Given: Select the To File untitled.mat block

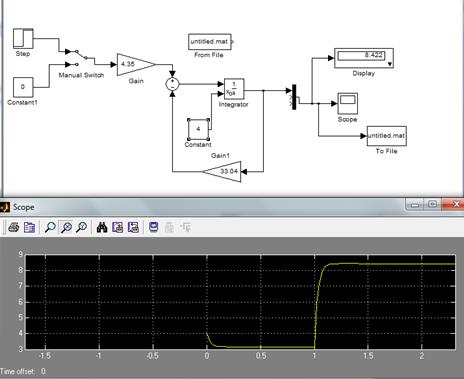Looking at the screenshot, I should [x=387, y=136].
